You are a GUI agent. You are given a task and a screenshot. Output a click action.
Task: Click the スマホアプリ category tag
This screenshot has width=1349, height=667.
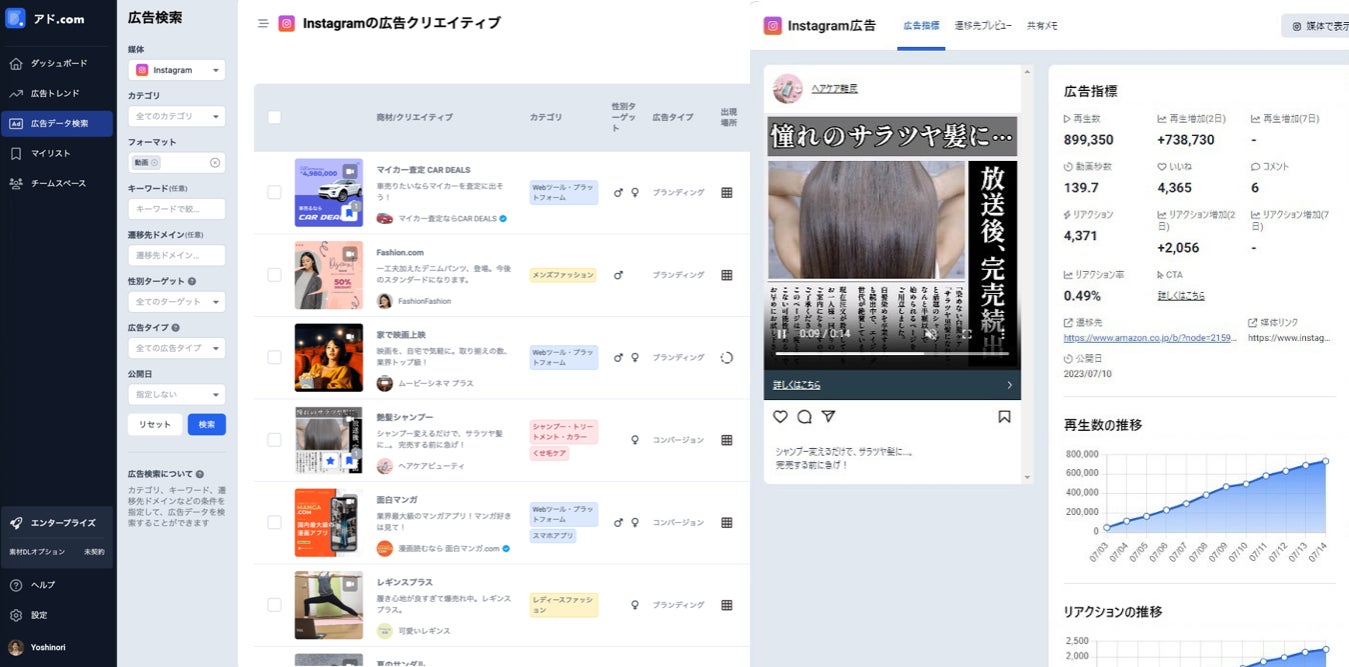(553, 536)
